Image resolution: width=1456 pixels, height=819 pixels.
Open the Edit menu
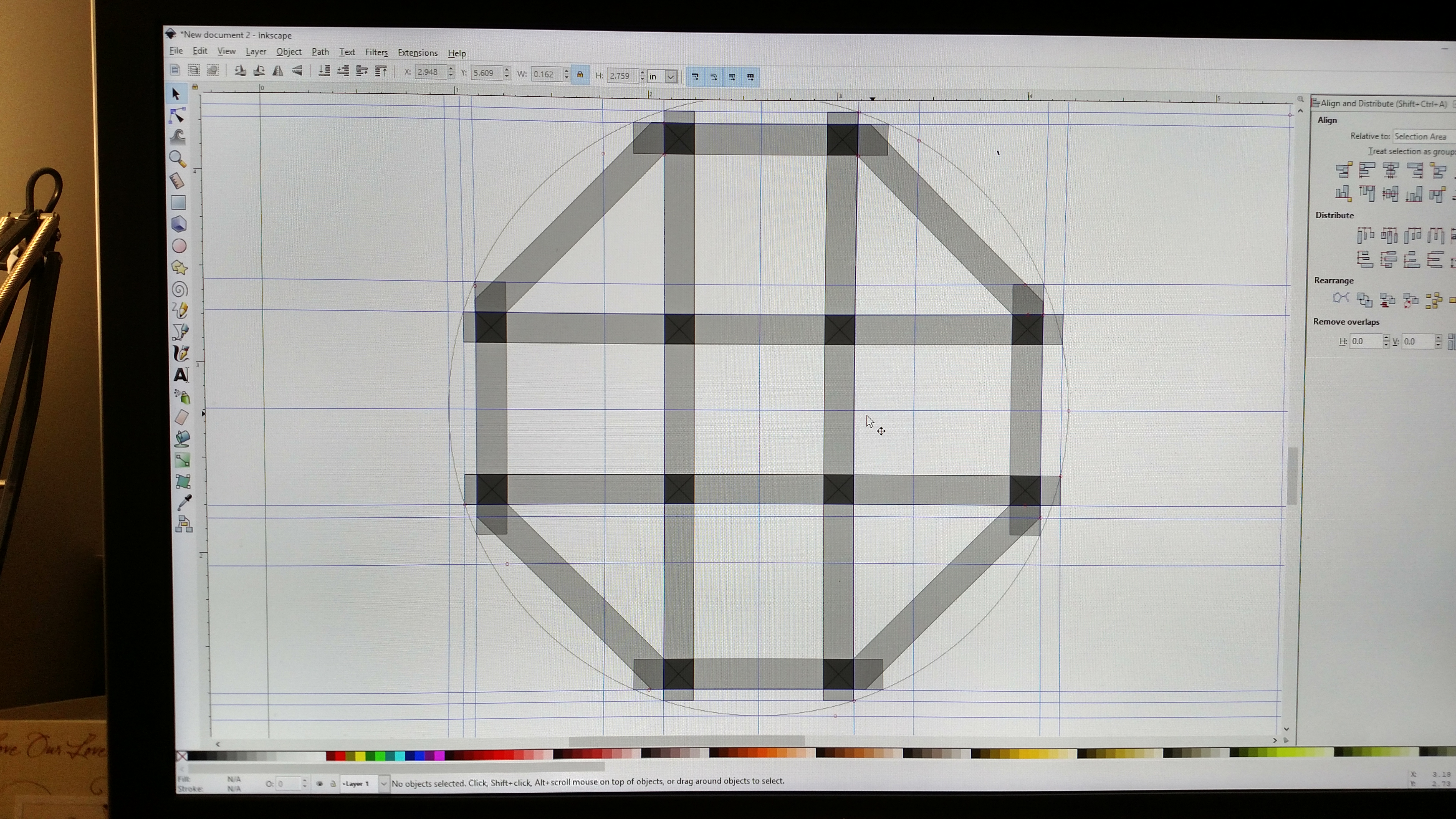pyautogui.click(x=199, y=51)
